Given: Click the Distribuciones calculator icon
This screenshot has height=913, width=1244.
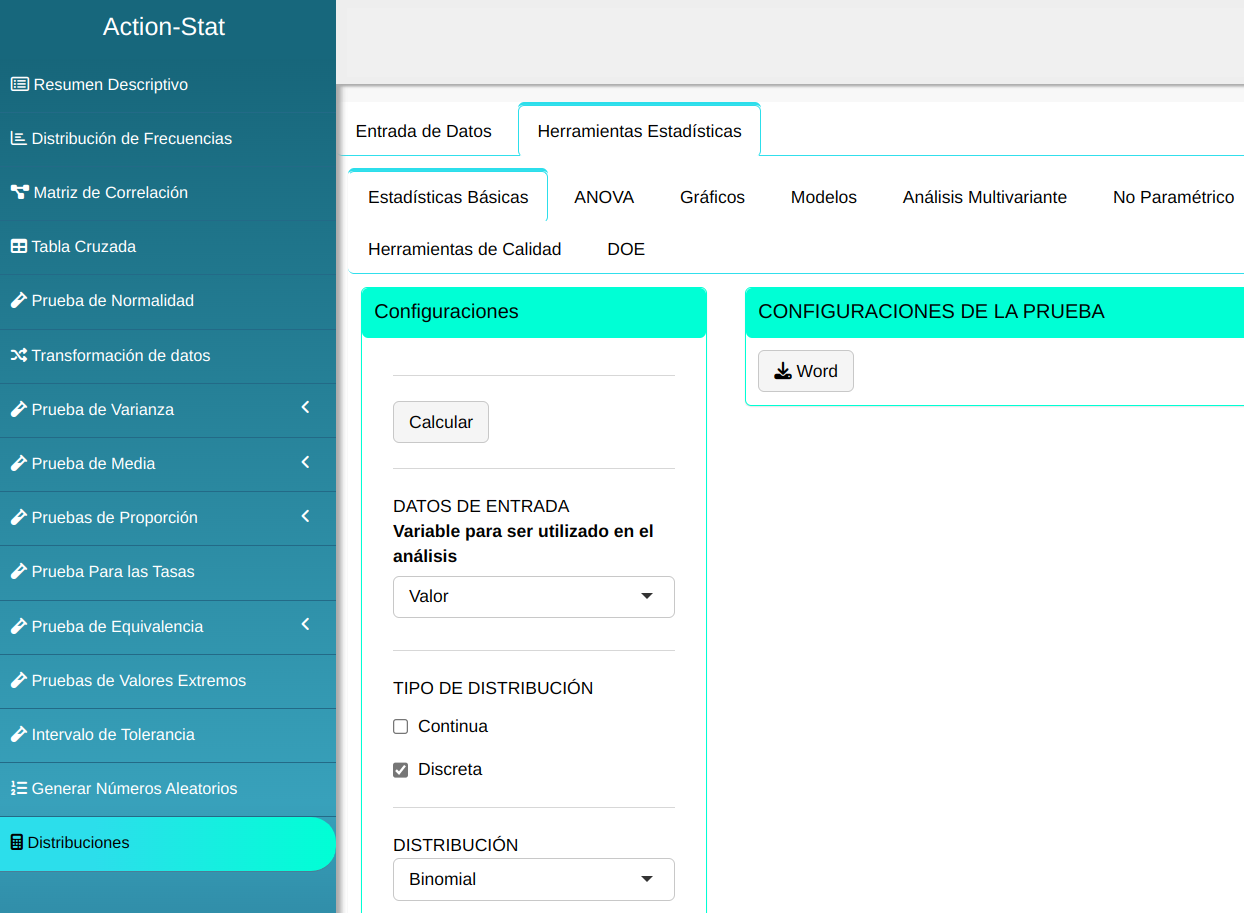Looking at the screenshot, I should click(16, 843).
